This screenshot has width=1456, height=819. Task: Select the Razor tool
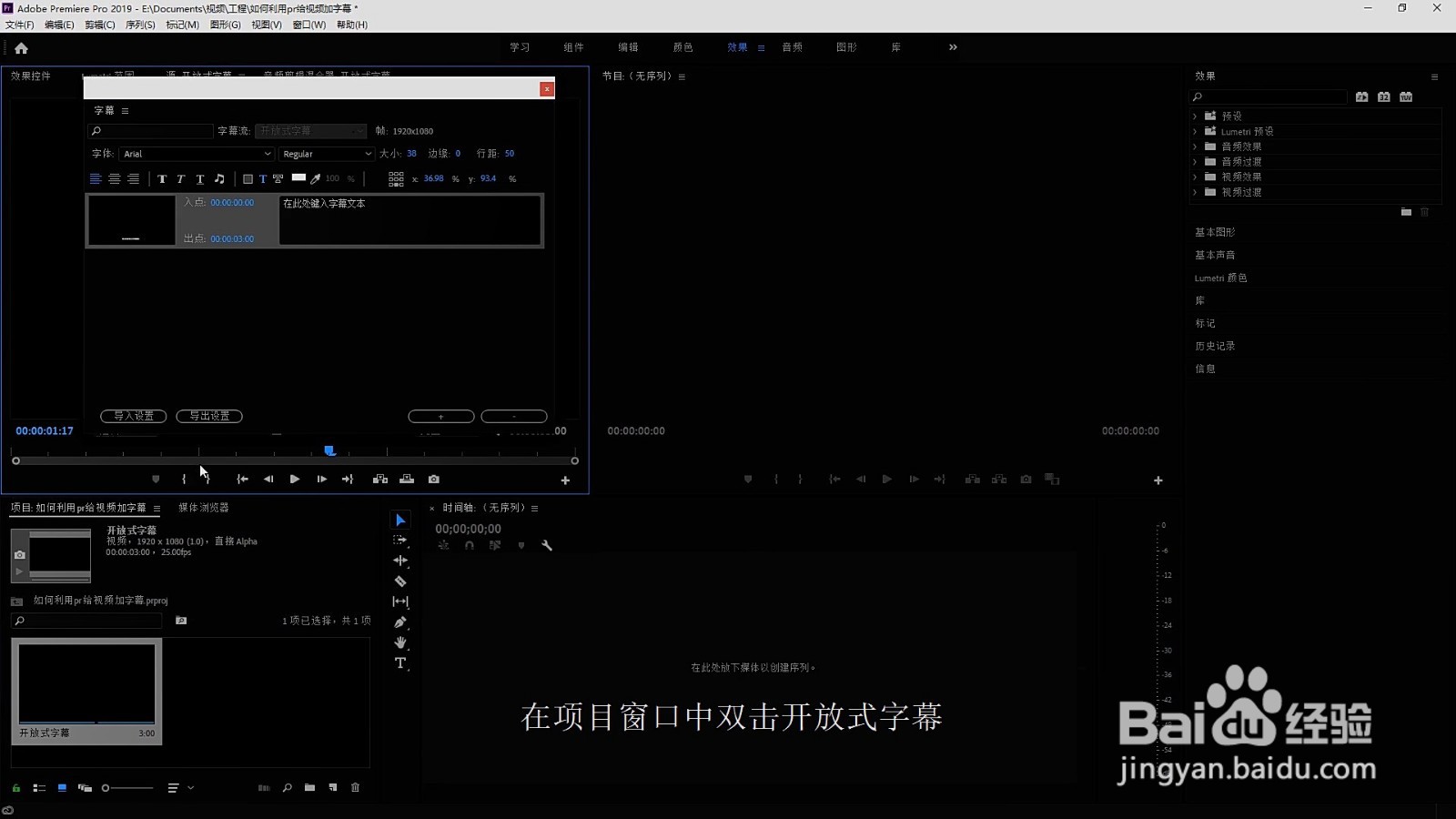point(400,581)
